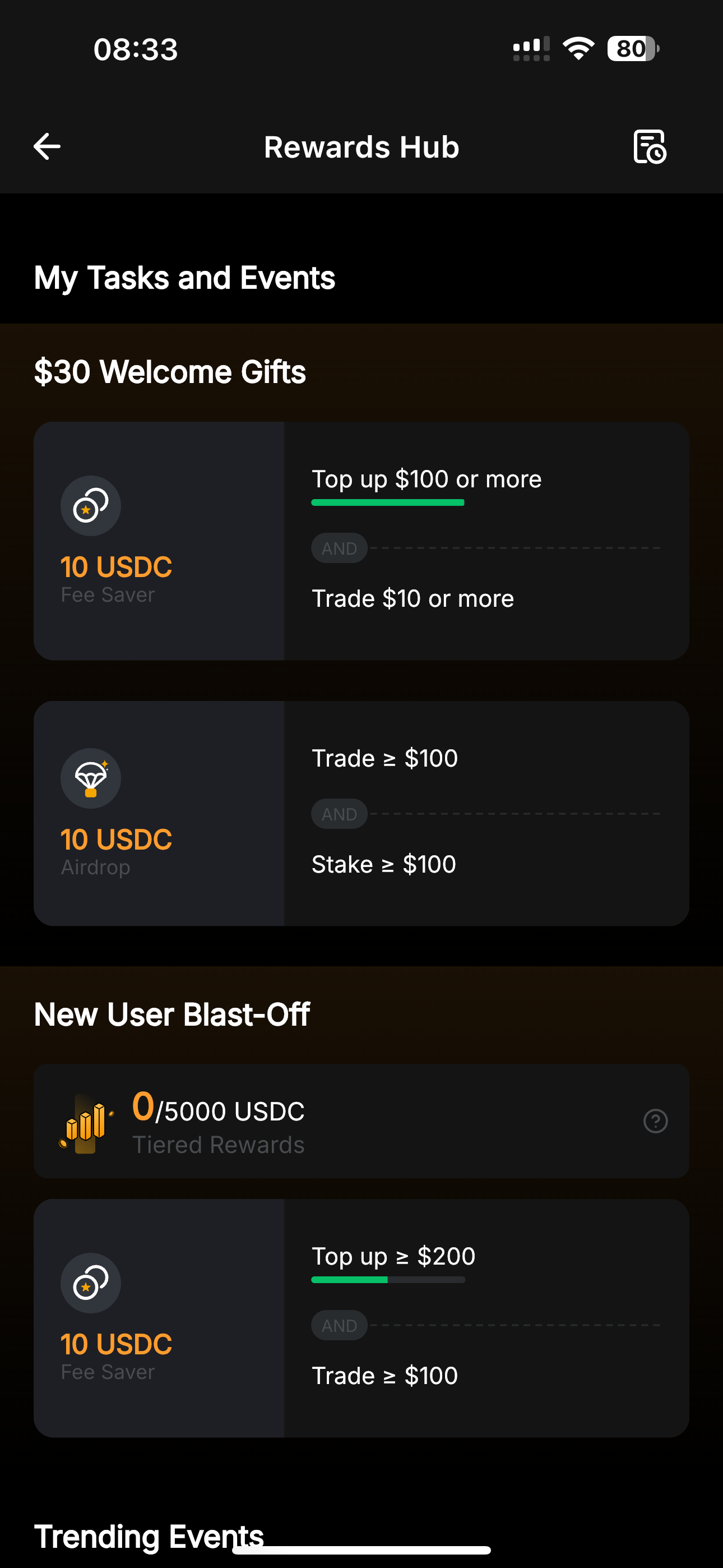
Task: Tap the battery indicator showing 80
Action: pos(633,48)
